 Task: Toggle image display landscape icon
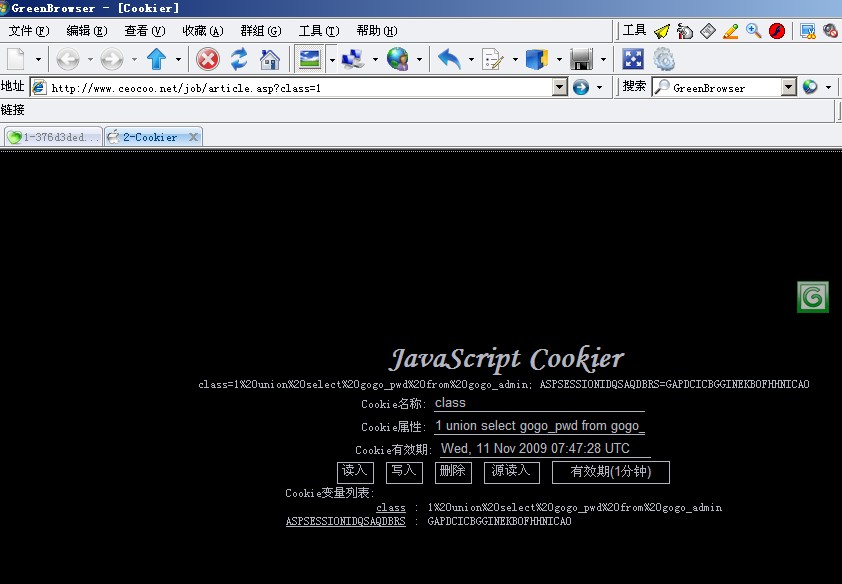click(309, 59)
